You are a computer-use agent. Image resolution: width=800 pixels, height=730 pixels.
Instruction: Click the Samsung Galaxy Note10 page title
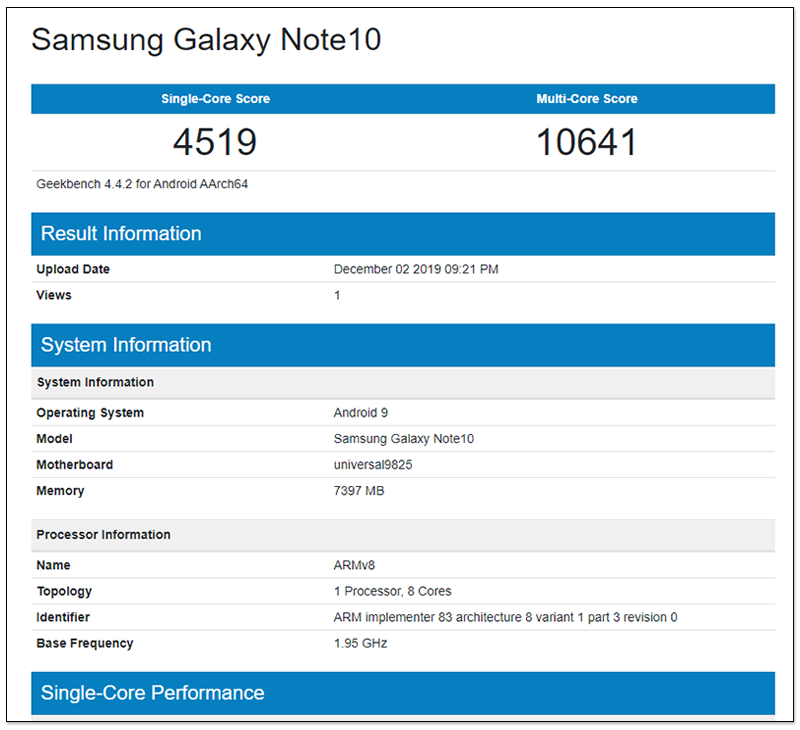pyautogui.click(x=206, y=40)
